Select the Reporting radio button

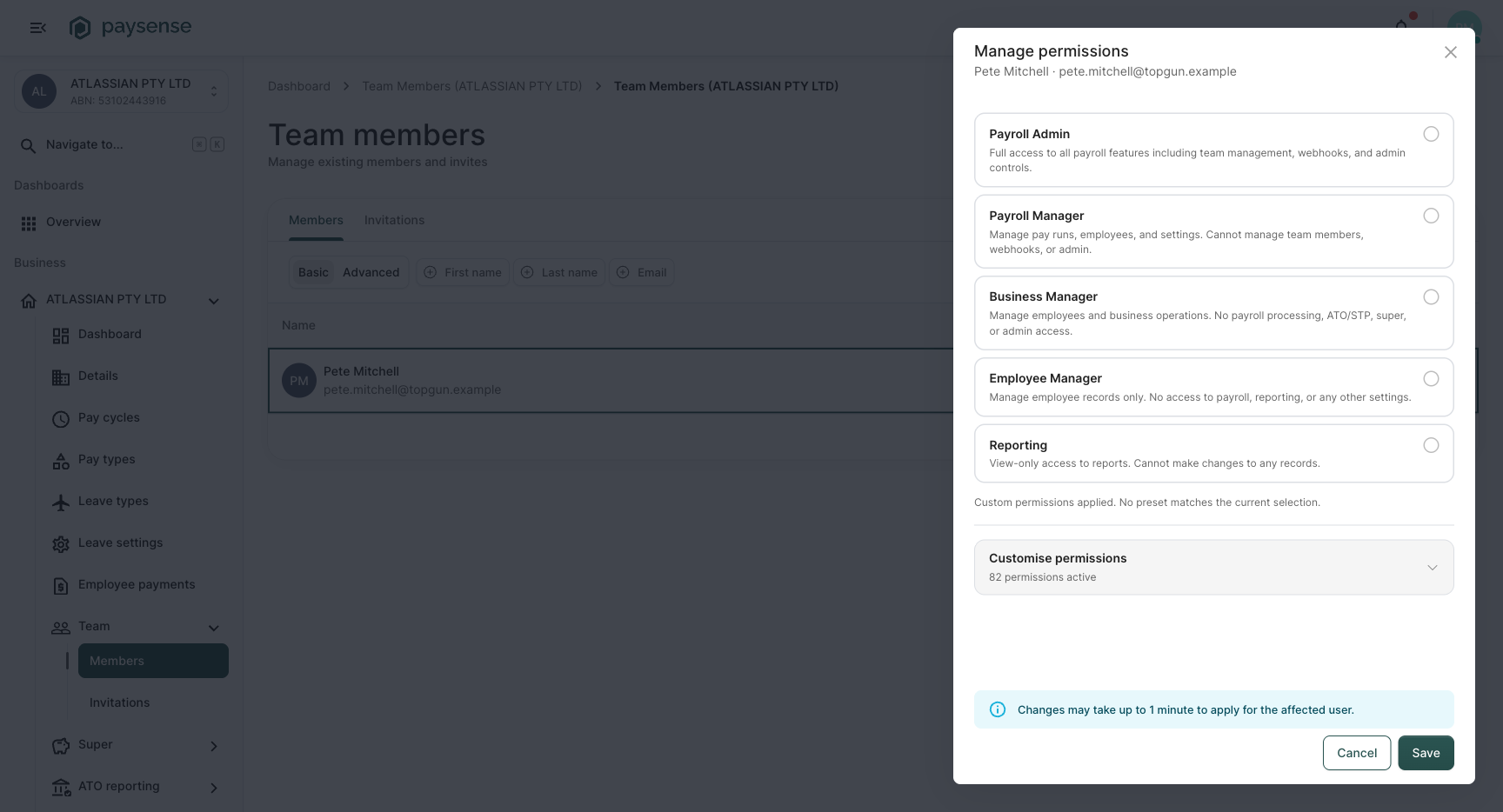tap(1431, 445)
